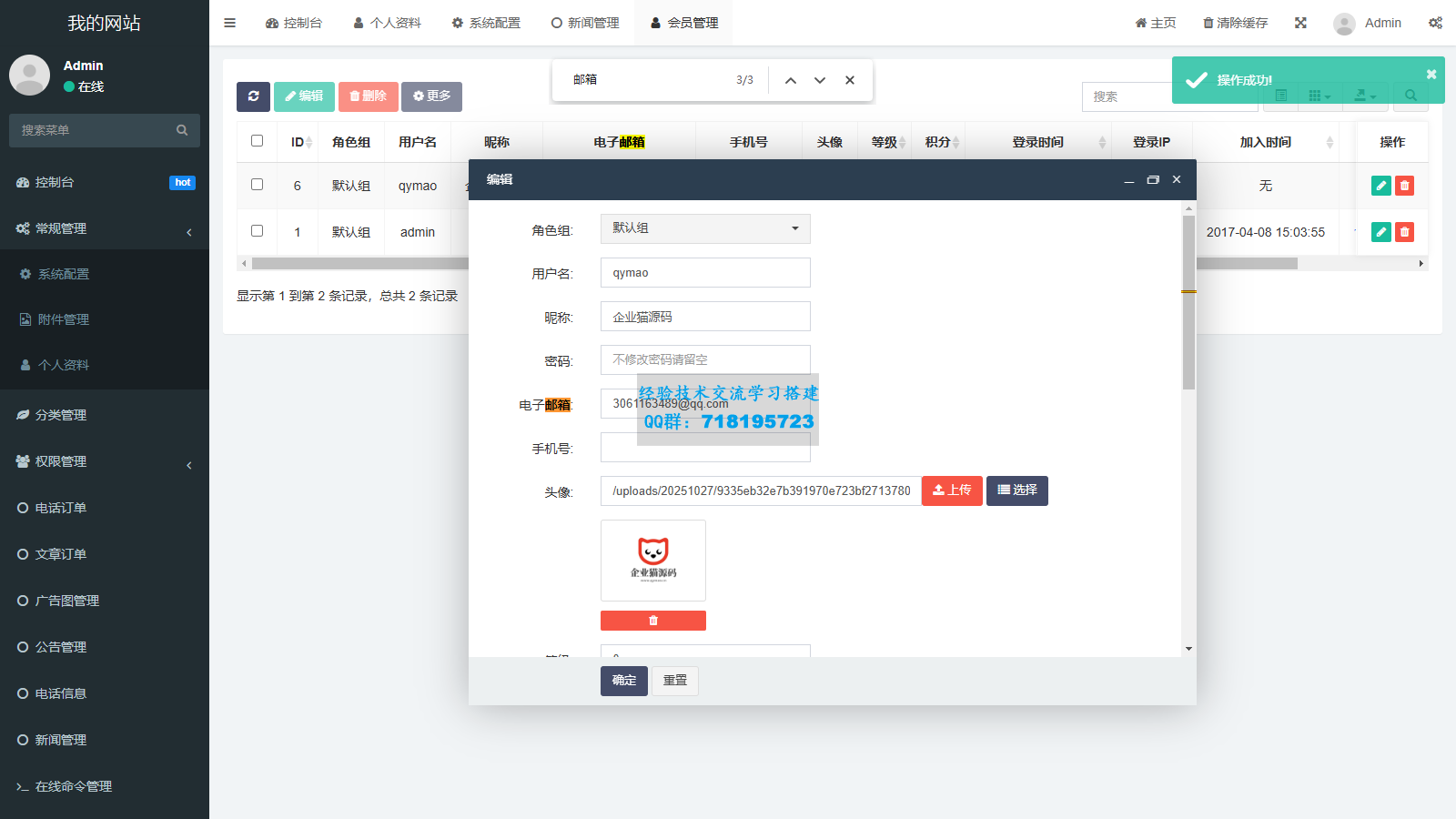This screenshot has height=819, width=1456.
Task: Click the refresh icon button in table toolbar
Action: tap(253, 96)
